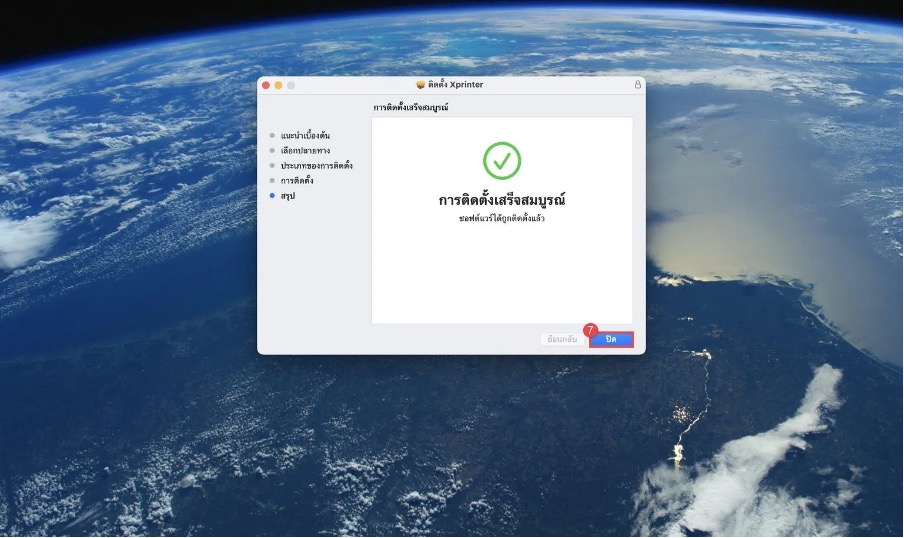This screenshot has width=904, height=538.
Task: Click the package icon beside ติดตั้ง Xprinter title
Action: [421, 85]
